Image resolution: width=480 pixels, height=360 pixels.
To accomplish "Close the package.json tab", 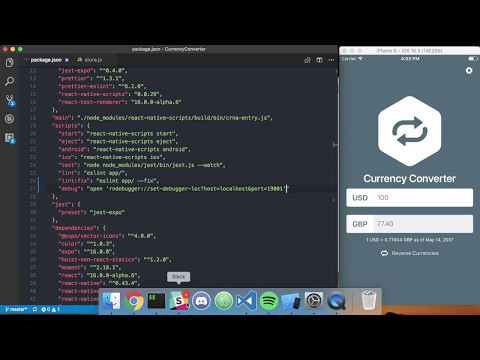I will coord(67,60).
